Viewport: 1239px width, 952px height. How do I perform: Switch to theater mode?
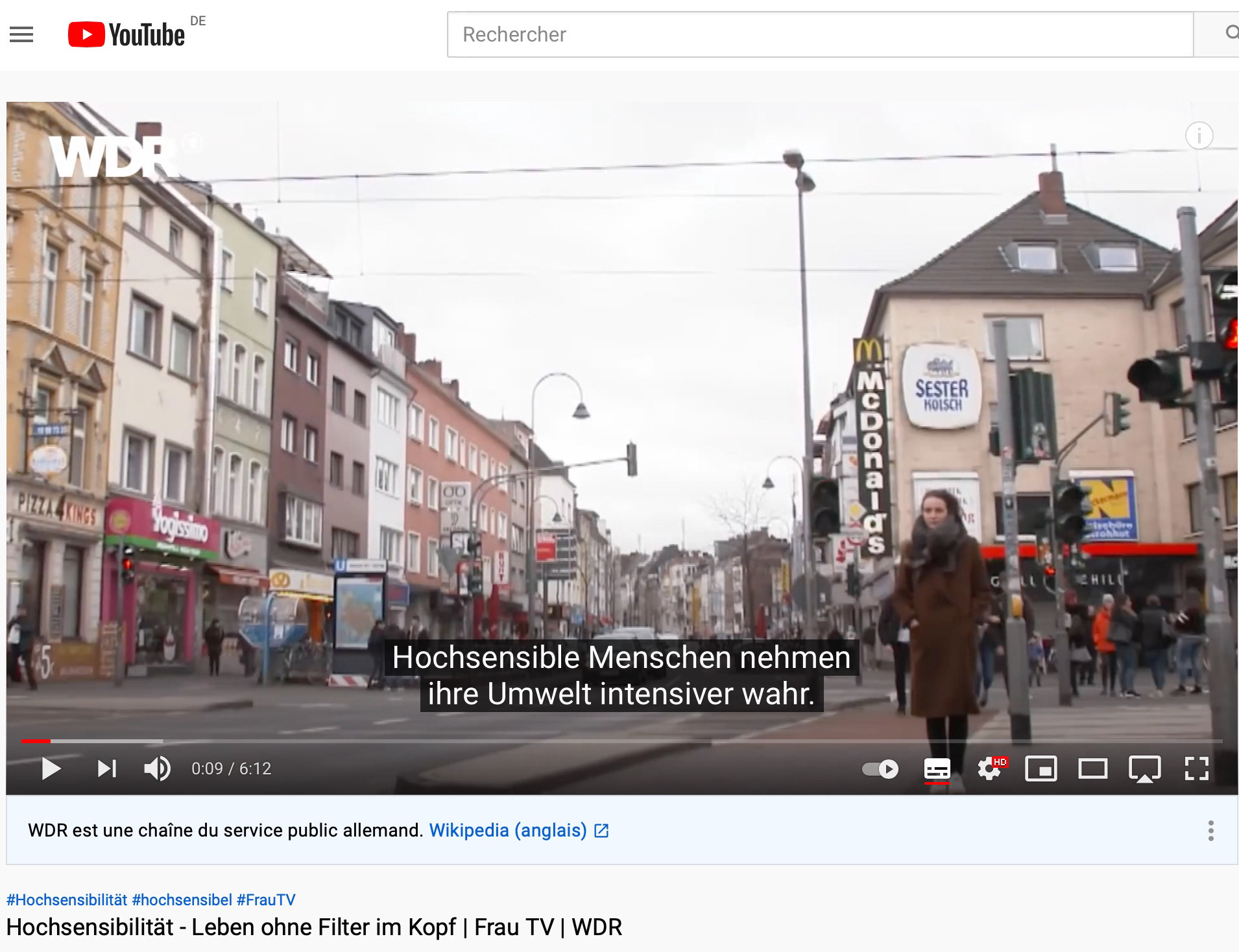point(1092,769)
